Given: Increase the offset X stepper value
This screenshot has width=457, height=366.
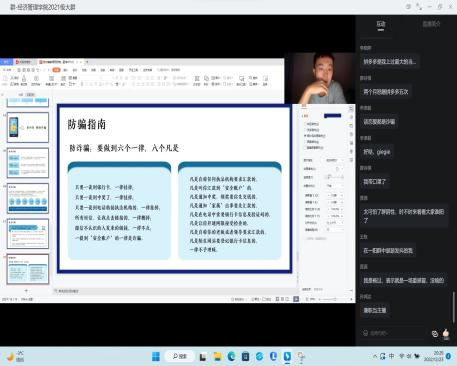Looking at the screenshot, I should coord(342,194).
